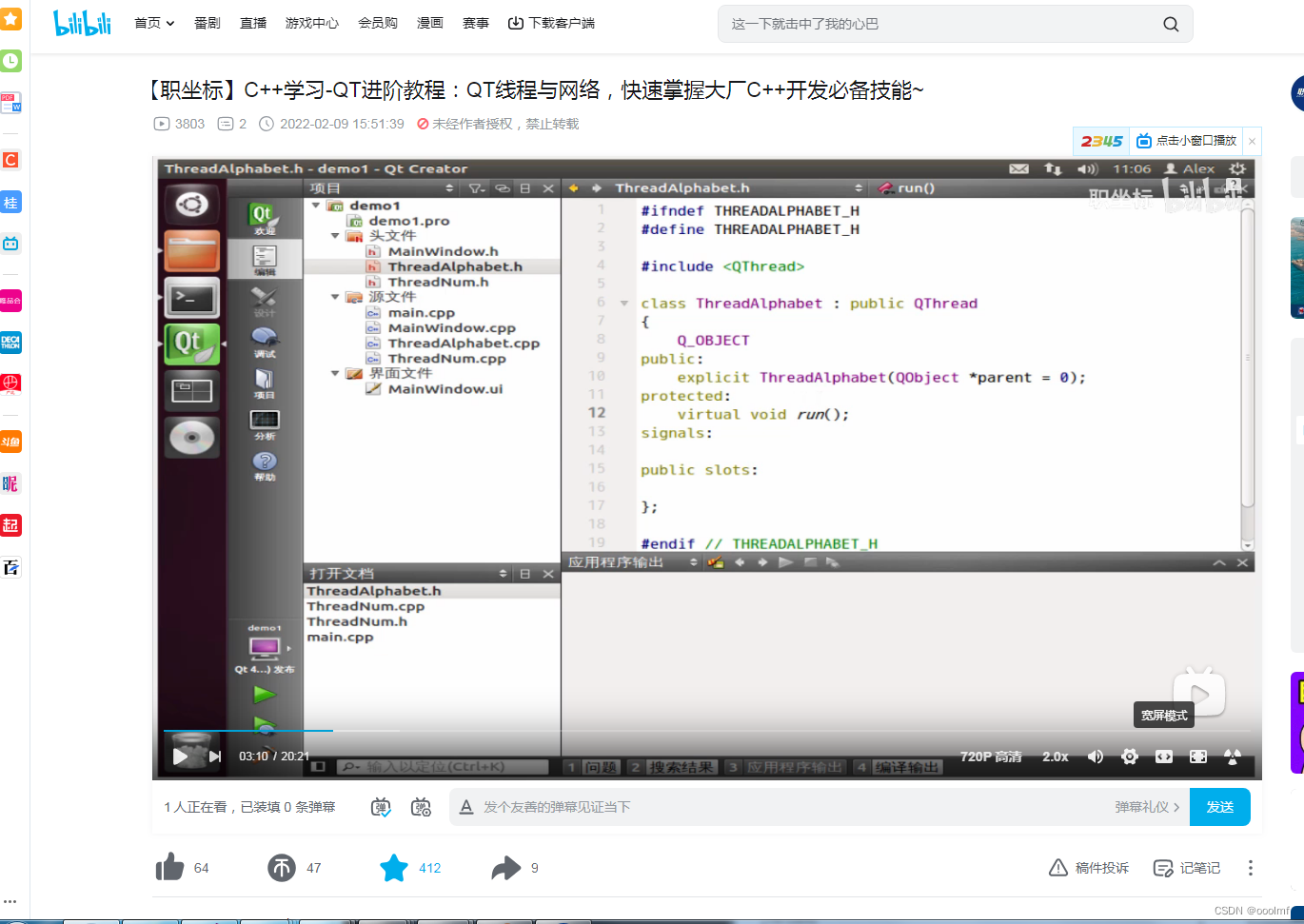Viewport: 1304px width, 924px height.
Task: Expand the 首页 dropdown menu
Action: pos(154,23)
